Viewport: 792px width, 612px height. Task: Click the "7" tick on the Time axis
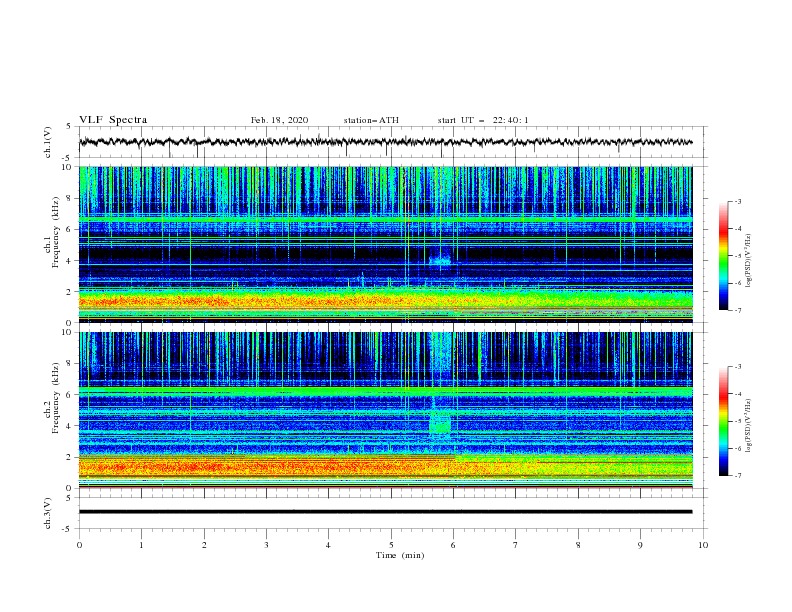coord(516,545)
